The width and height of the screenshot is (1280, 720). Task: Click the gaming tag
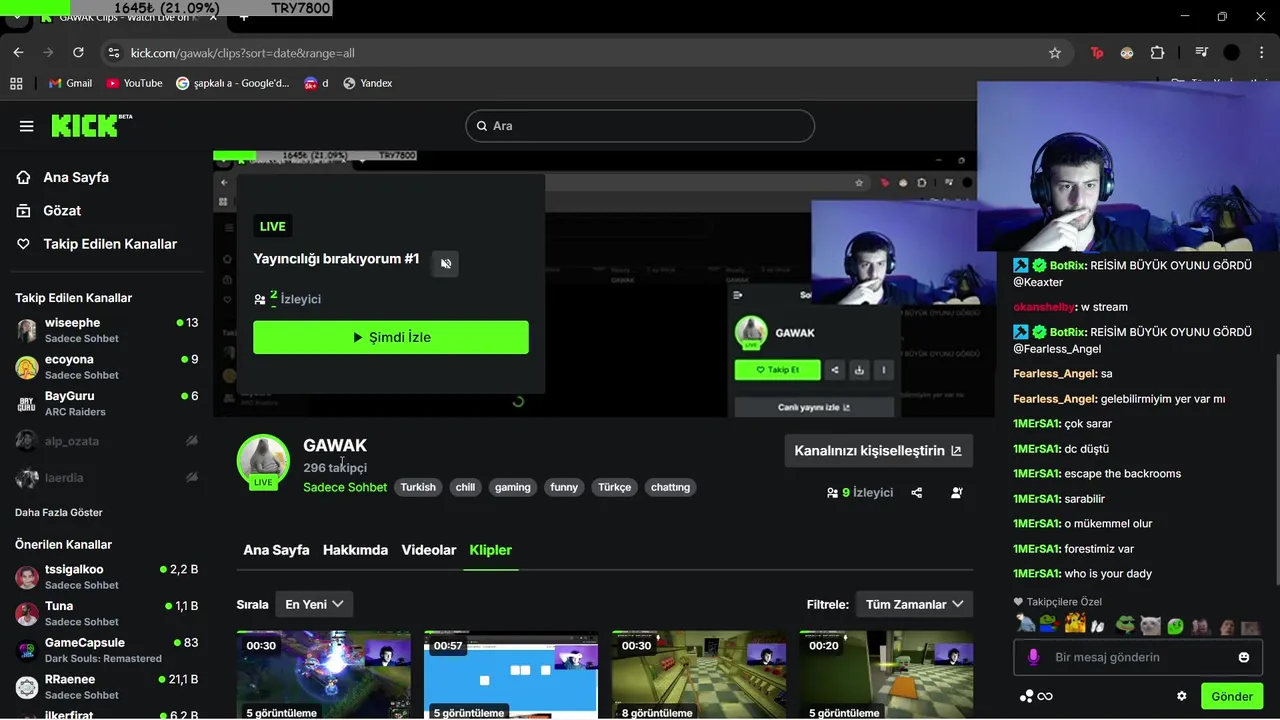[513, 487]
